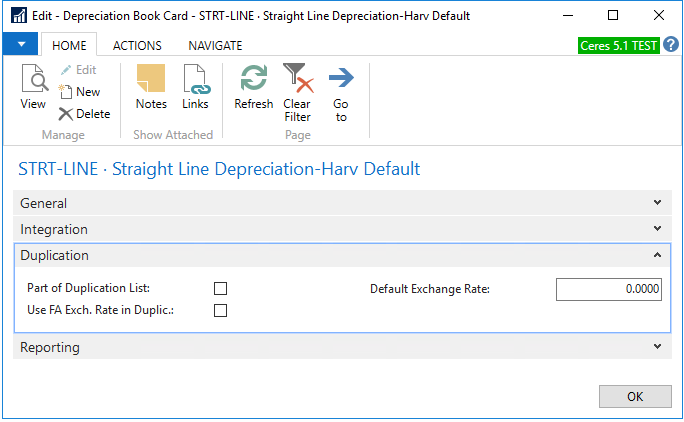Image resolution: width=684 pixels, height=422 pixels.
Task: Expand the Integration section
Action: tap(657, 229)
